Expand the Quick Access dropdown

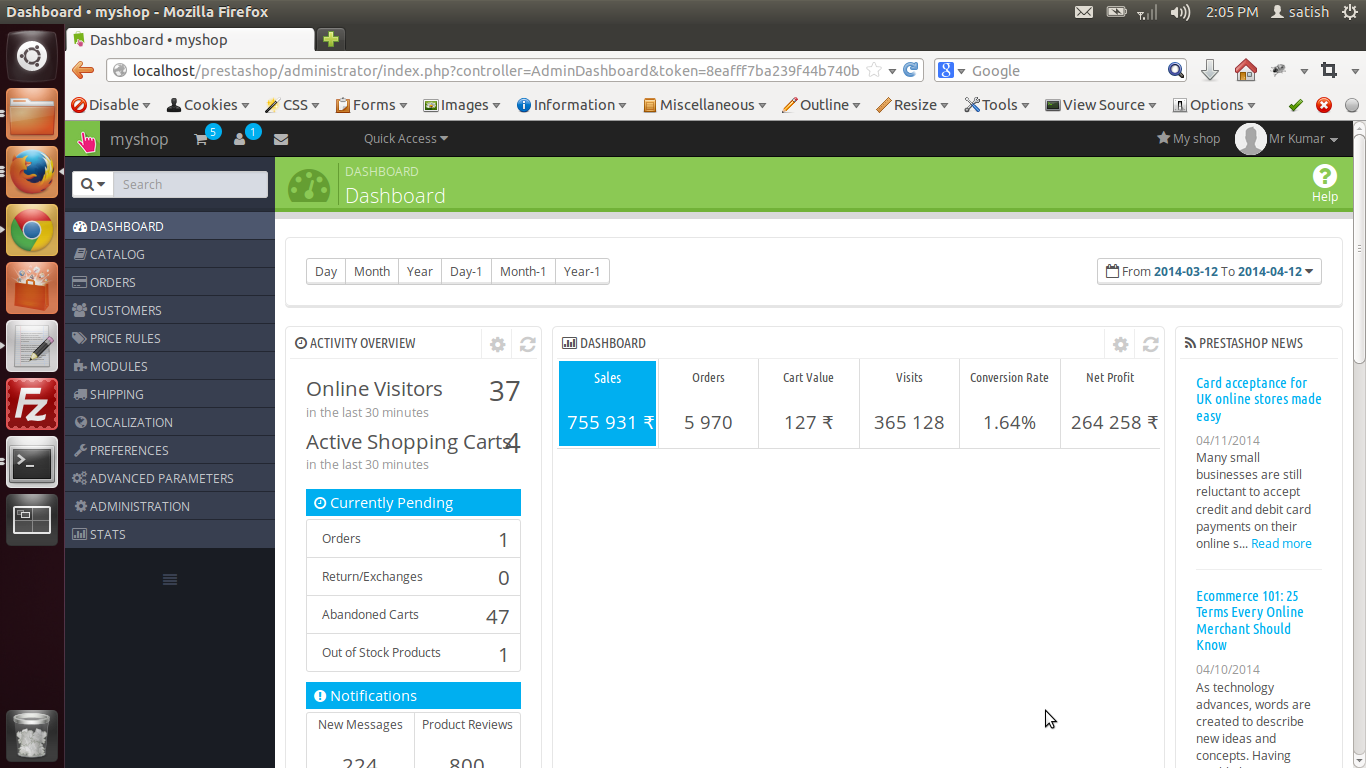(406, 139)
